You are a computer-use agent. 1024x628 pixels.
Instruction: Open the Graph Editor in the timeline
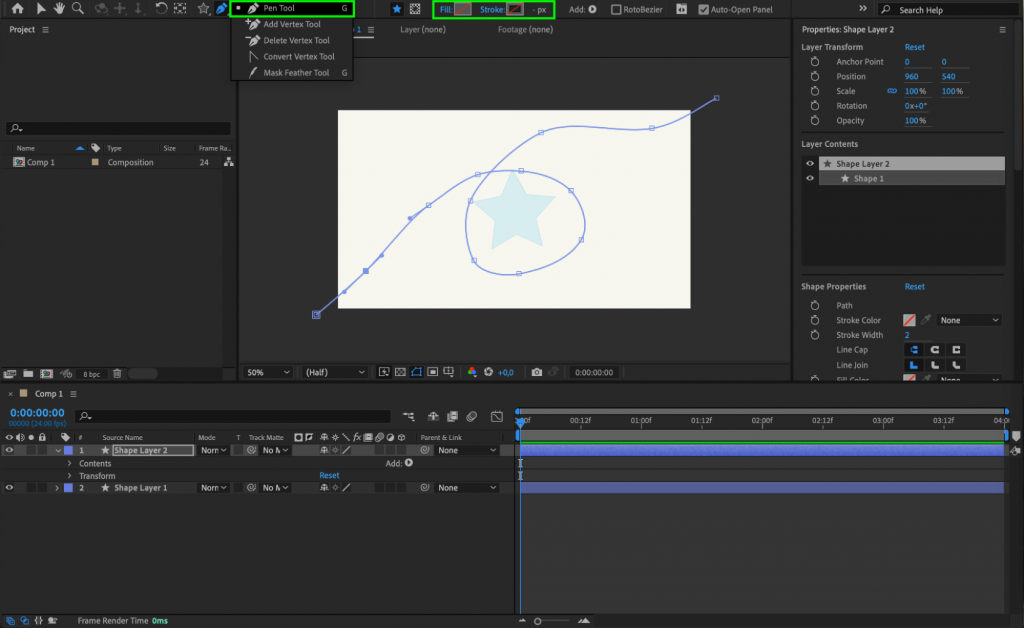point(497,416)
